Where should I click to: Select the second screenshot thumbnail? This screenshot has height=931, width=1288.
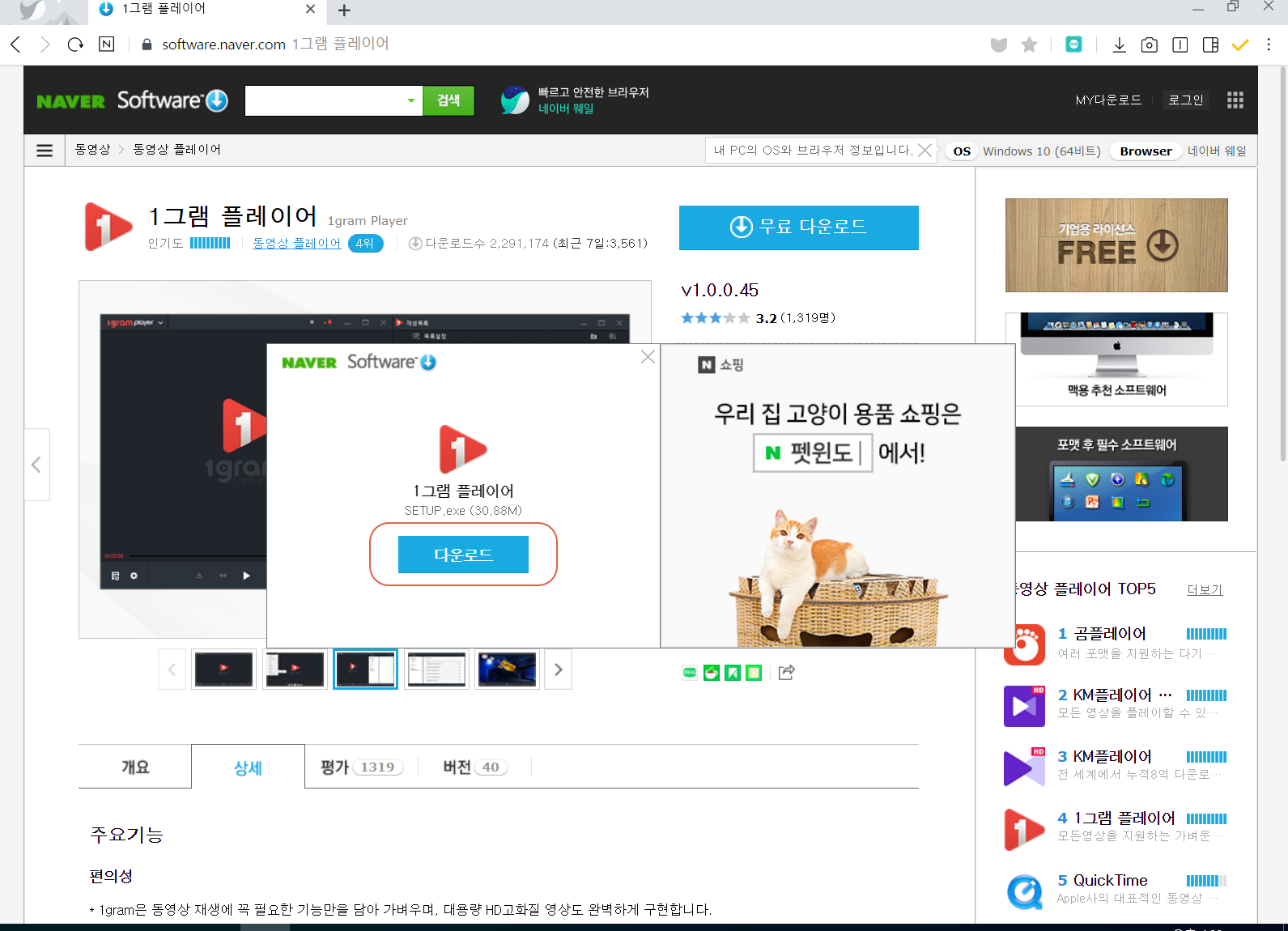(295, 670)
